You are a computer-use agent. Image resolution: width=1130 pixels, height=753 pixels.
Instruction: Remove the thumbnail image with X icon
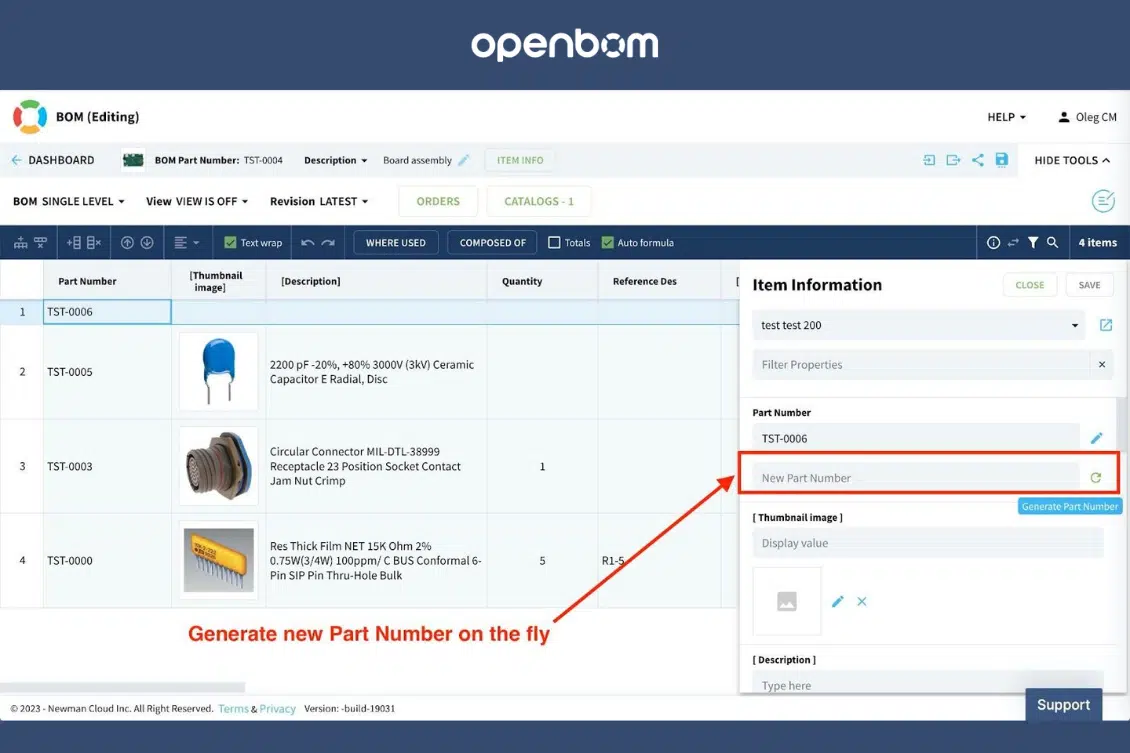tap(862, 601)
